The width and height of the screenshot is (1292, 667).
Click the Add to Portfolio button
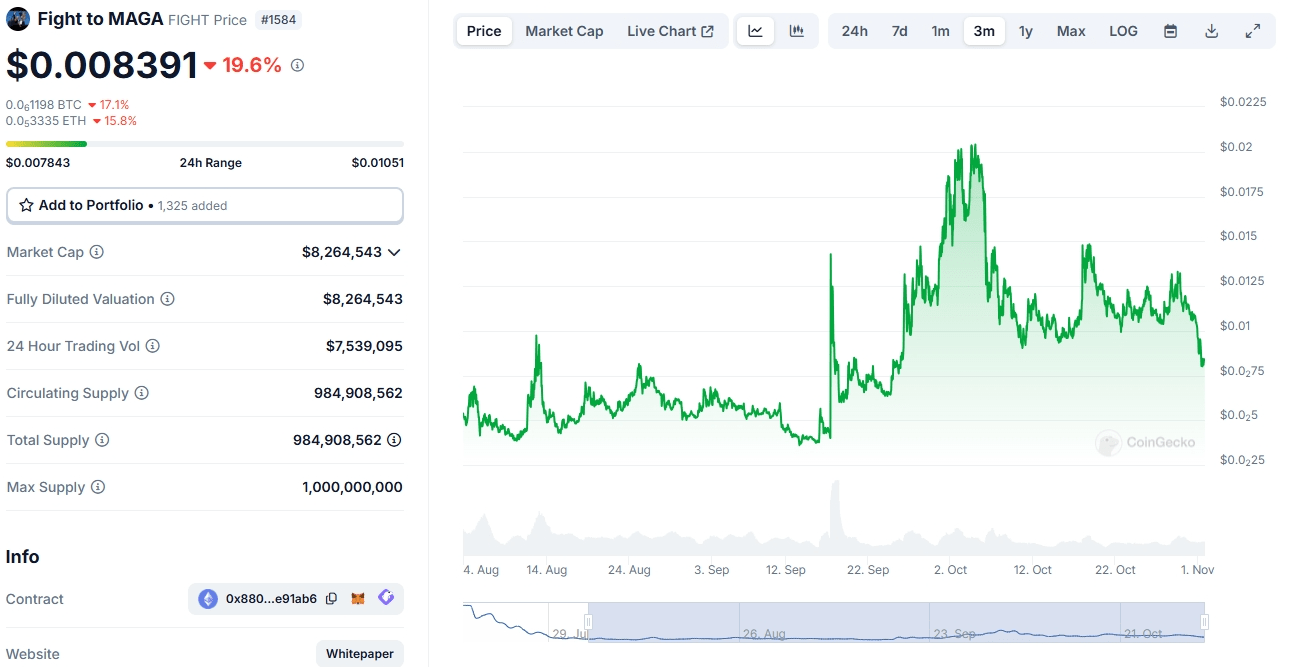(x=204, y=205)
